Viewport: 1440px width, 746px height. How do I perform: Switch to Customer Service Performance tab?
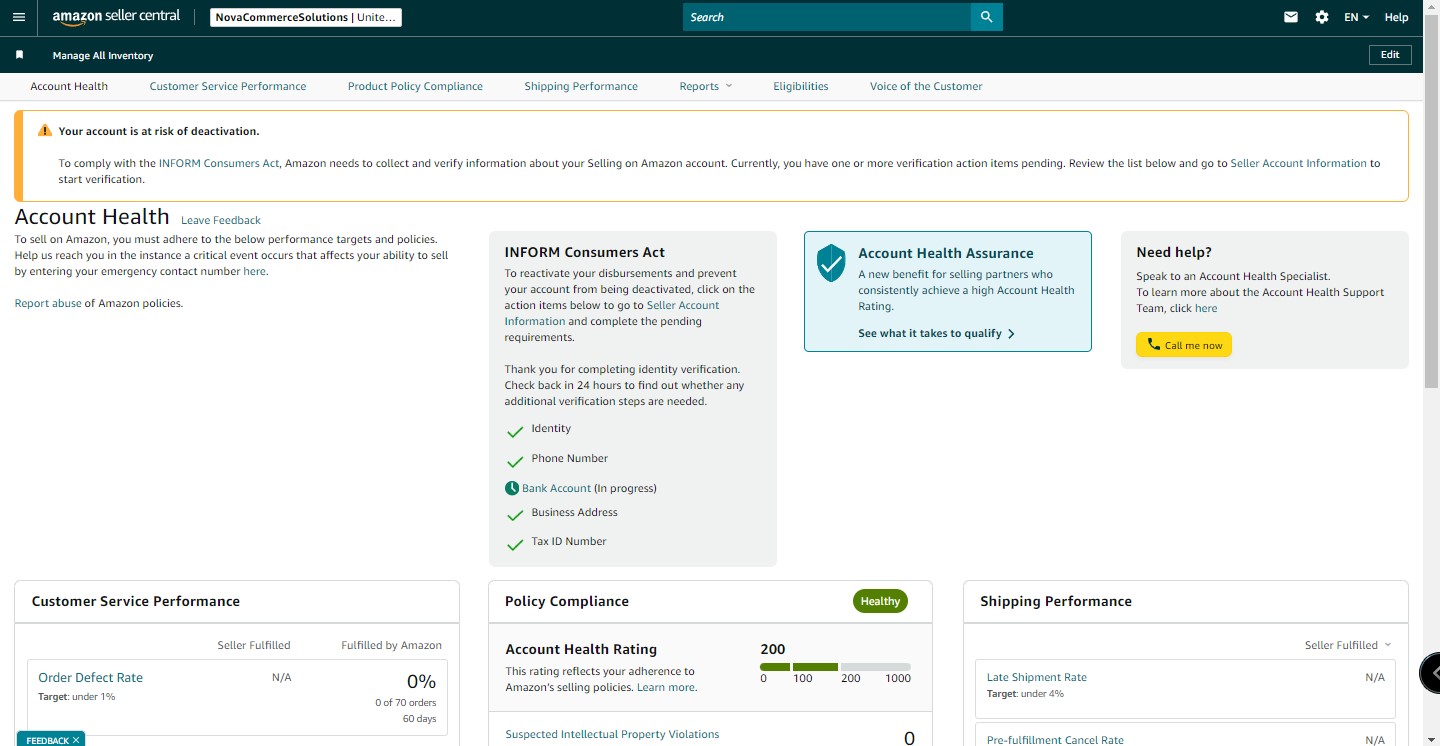click(228, 86)
